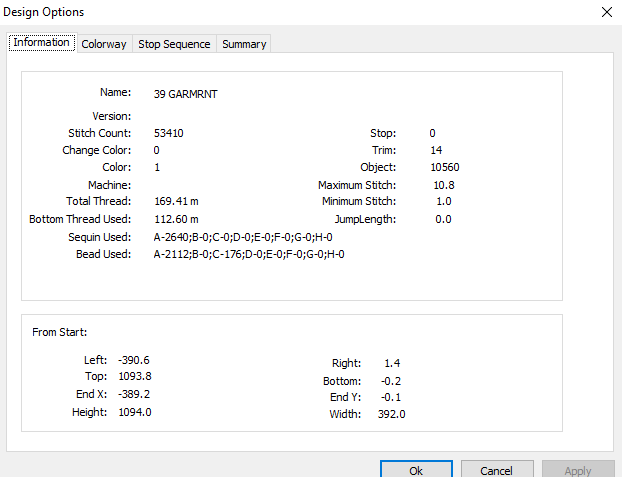This screenshot has height=477, width=622.
Task: Click the JumpLength value 0.0
Action: 443,219
